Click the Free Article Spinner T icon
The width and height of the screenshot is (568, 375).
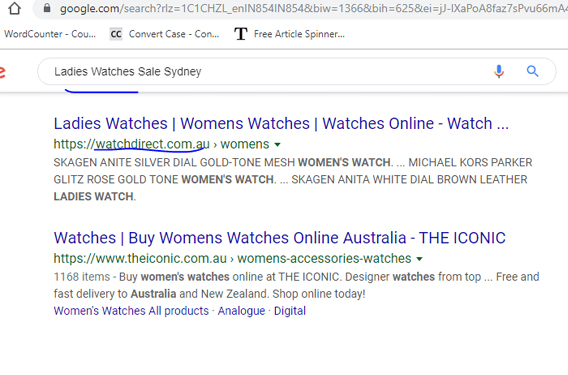coord(241,34)
